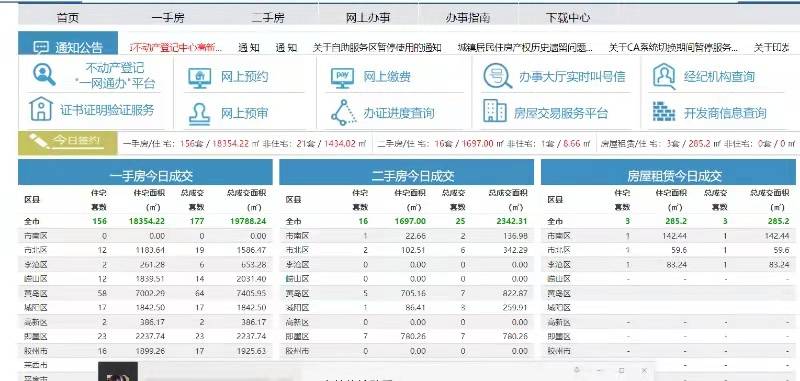The height and width of the screenshot is (381, 800).
Task: Click the 今日签约 pencil icon
Action: pos(39,140)
